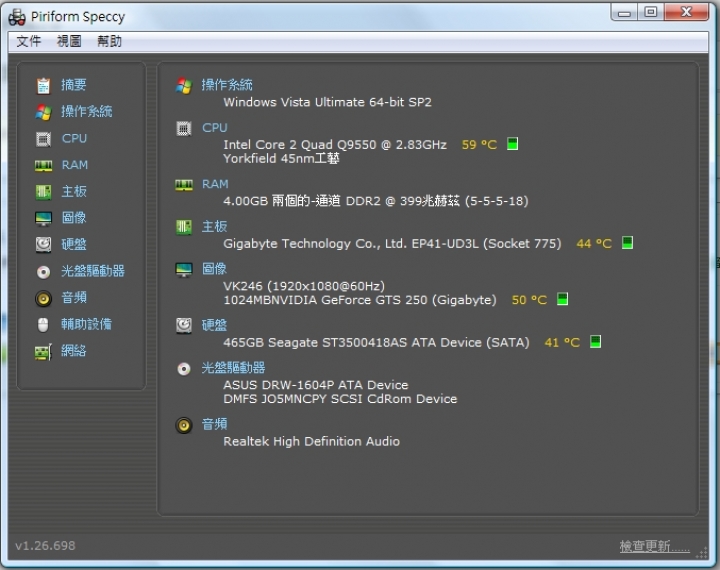Click the 音頻 speaker icon in sidebar

(x=43, y=299)
